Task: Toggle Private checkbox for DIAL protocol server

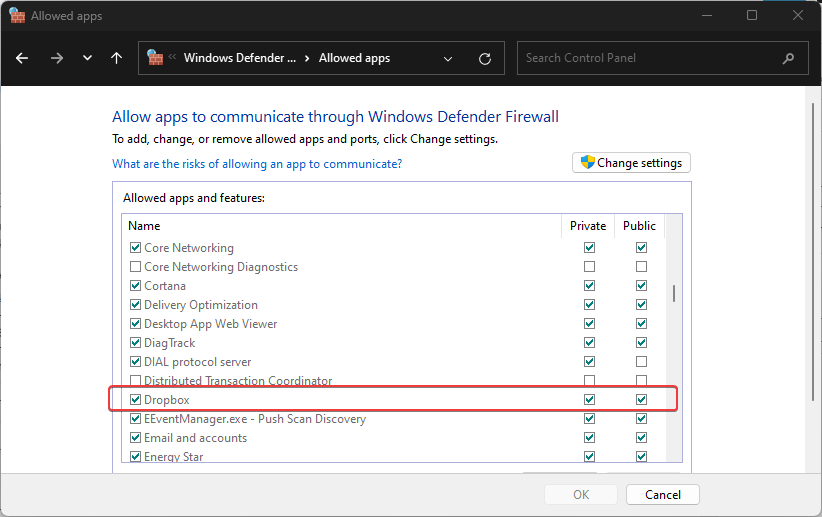Action: [589, 362]
